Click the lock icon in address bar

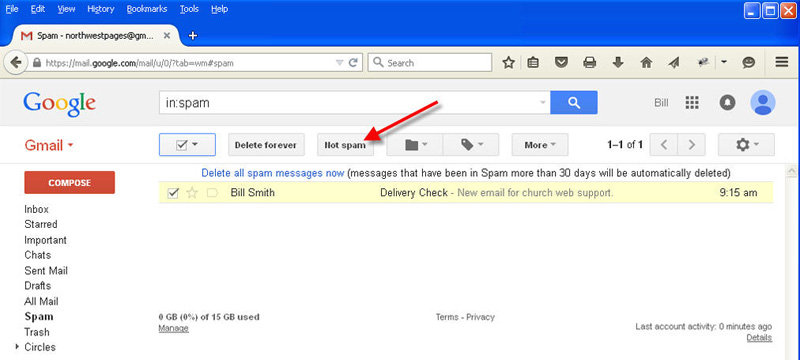36,63
